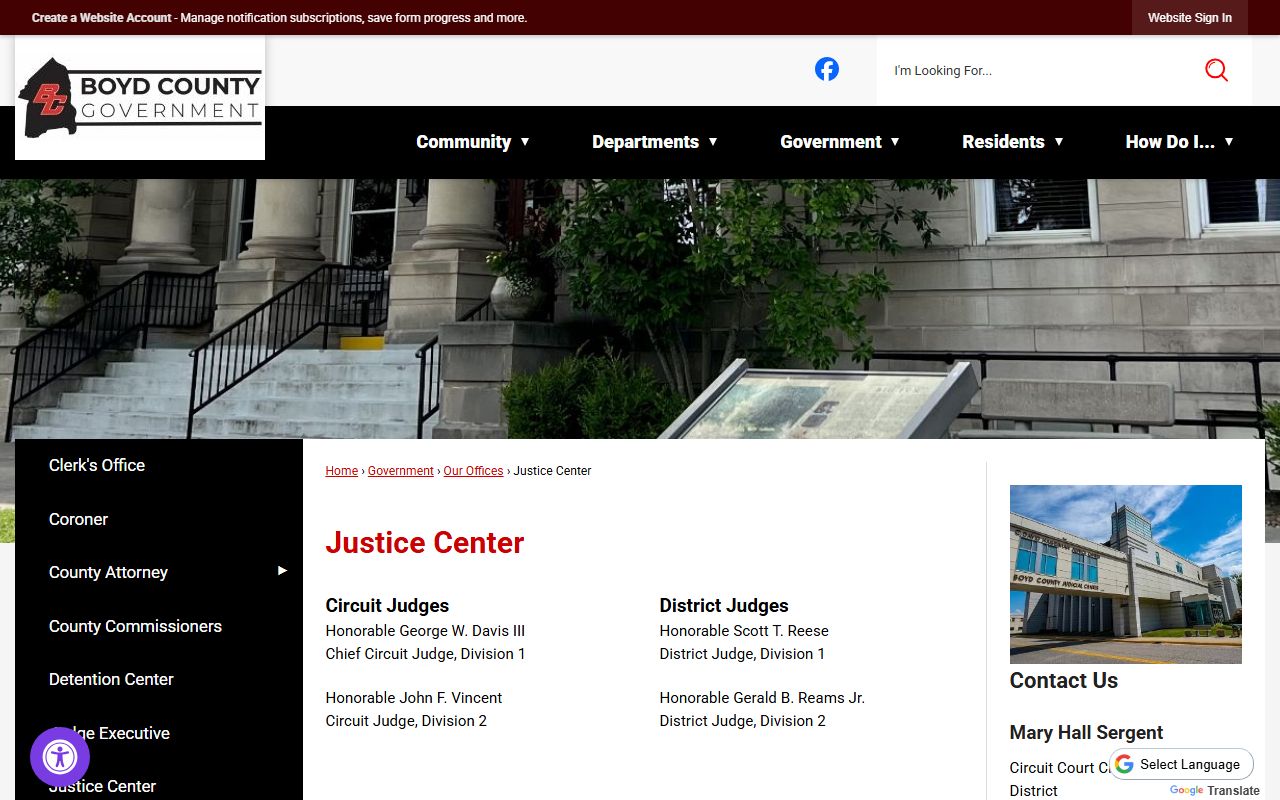Click the Create a Website Account link
The width and height of the screenshot is (1280, 800).
click(102, 18)
